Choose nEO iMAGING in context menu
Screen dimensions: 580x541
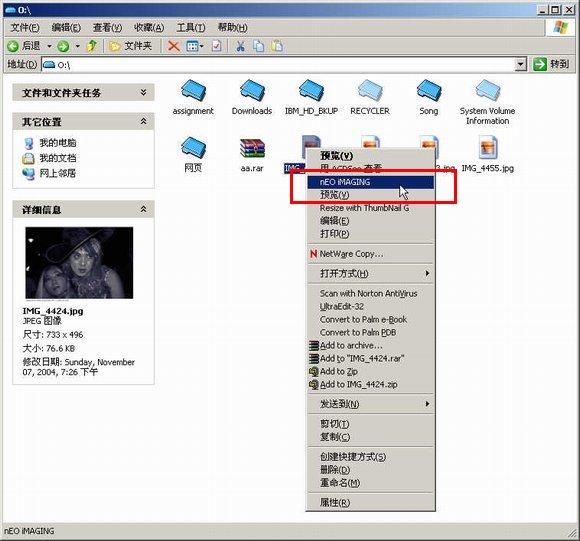pos(370,182)
